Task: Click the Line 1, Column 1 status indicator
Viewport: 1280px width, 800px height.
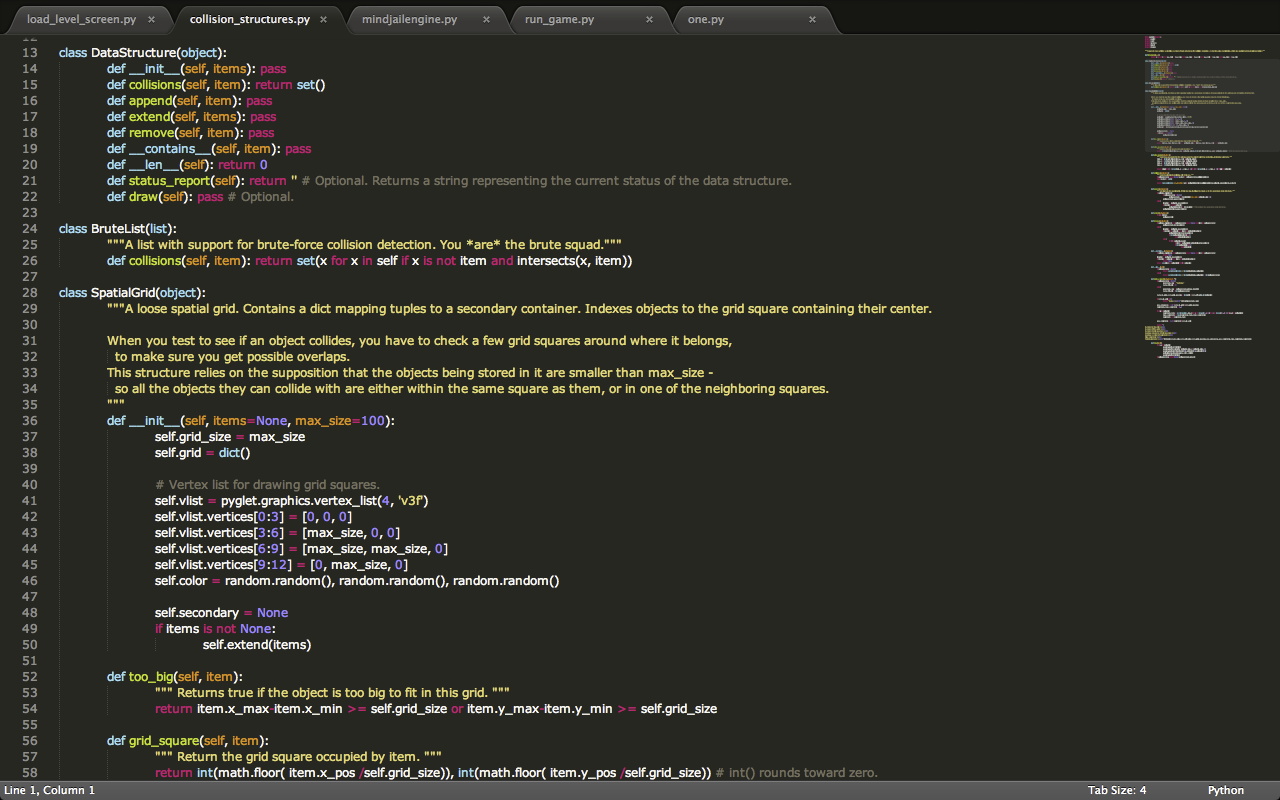Action: 49,790
